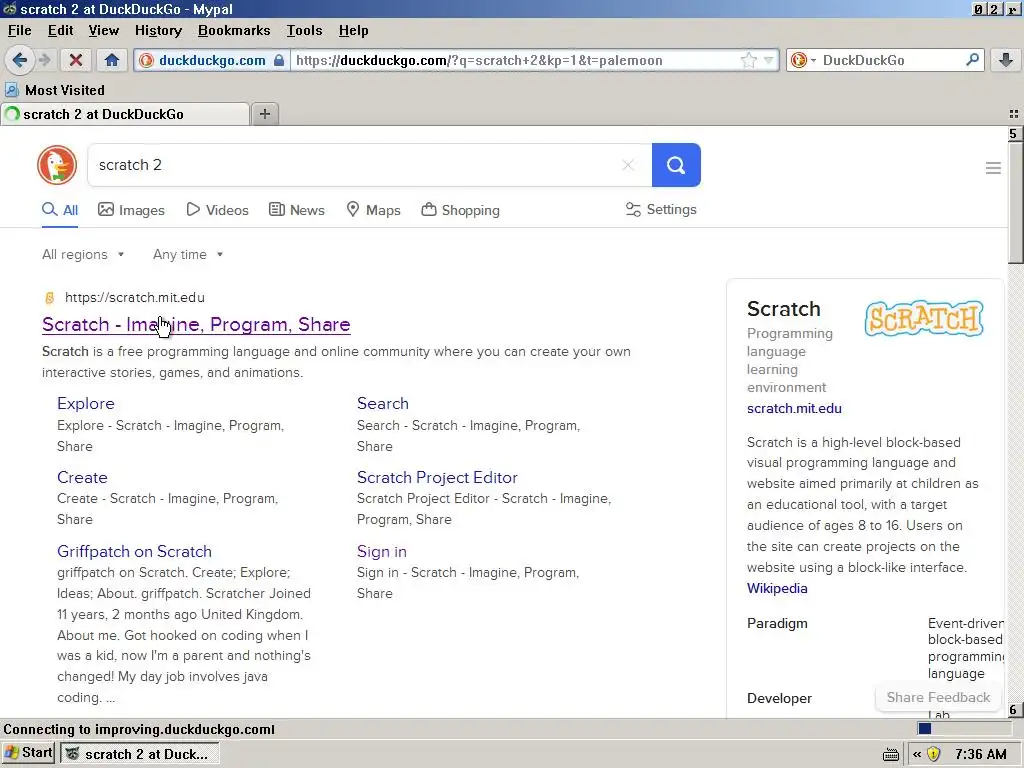Click the on-screen keyboard tray icon

pyautogui.click(x=891, y=754)
